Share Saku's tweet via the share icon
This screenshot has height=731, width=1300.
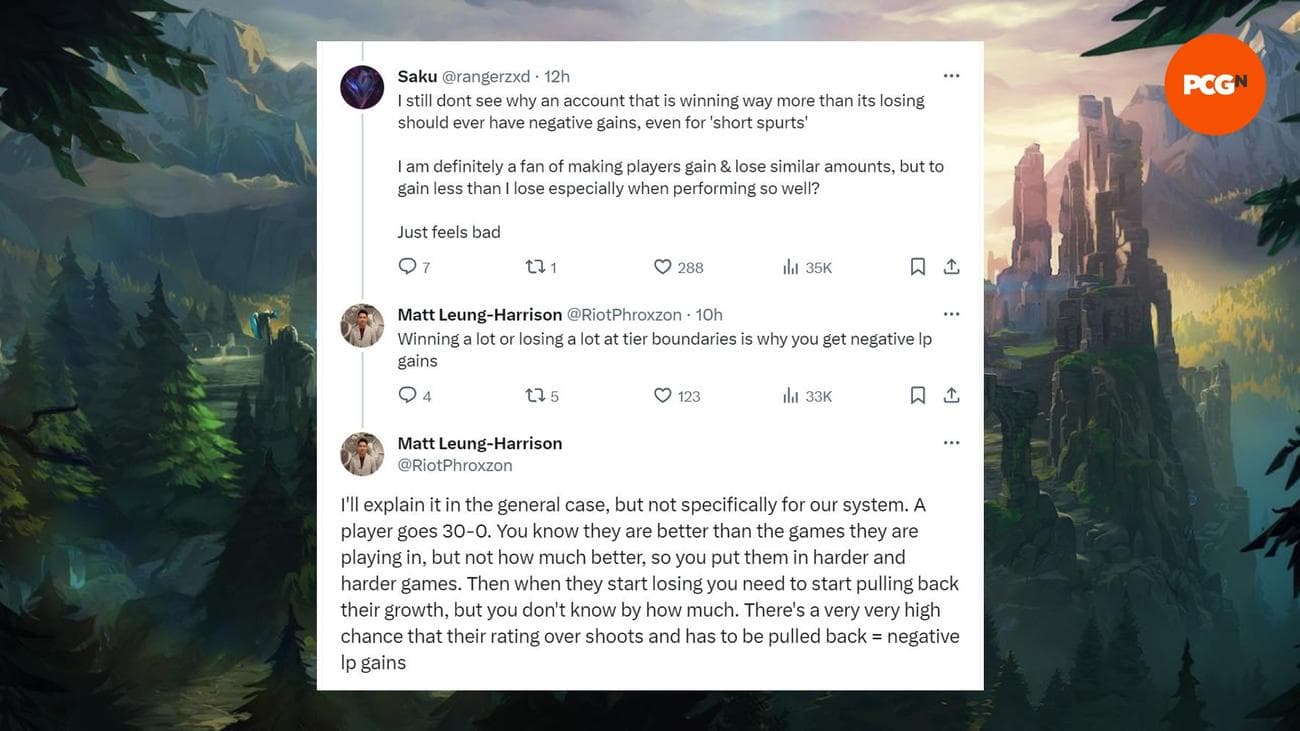(x=951, y=266)
